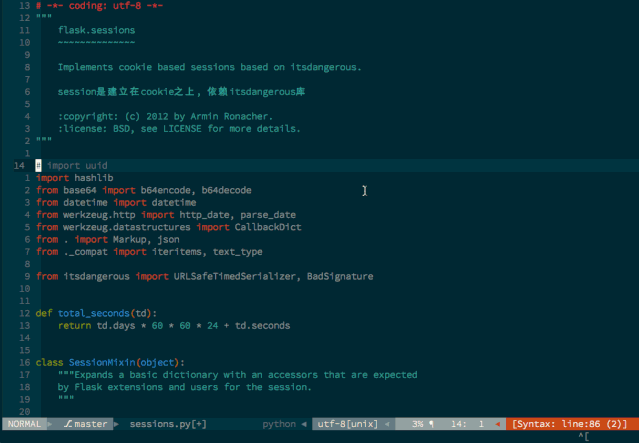Viewport: 639px width, 443px height.
Task: Click the 'Expands a basic dictionary' docstring line
Action: 238,375
